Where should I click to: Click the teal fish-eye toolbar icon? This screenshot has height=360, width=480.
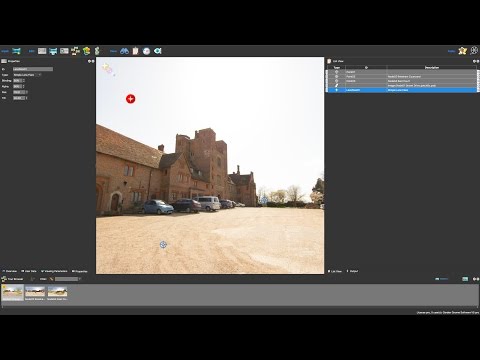[x=158, y=51]
